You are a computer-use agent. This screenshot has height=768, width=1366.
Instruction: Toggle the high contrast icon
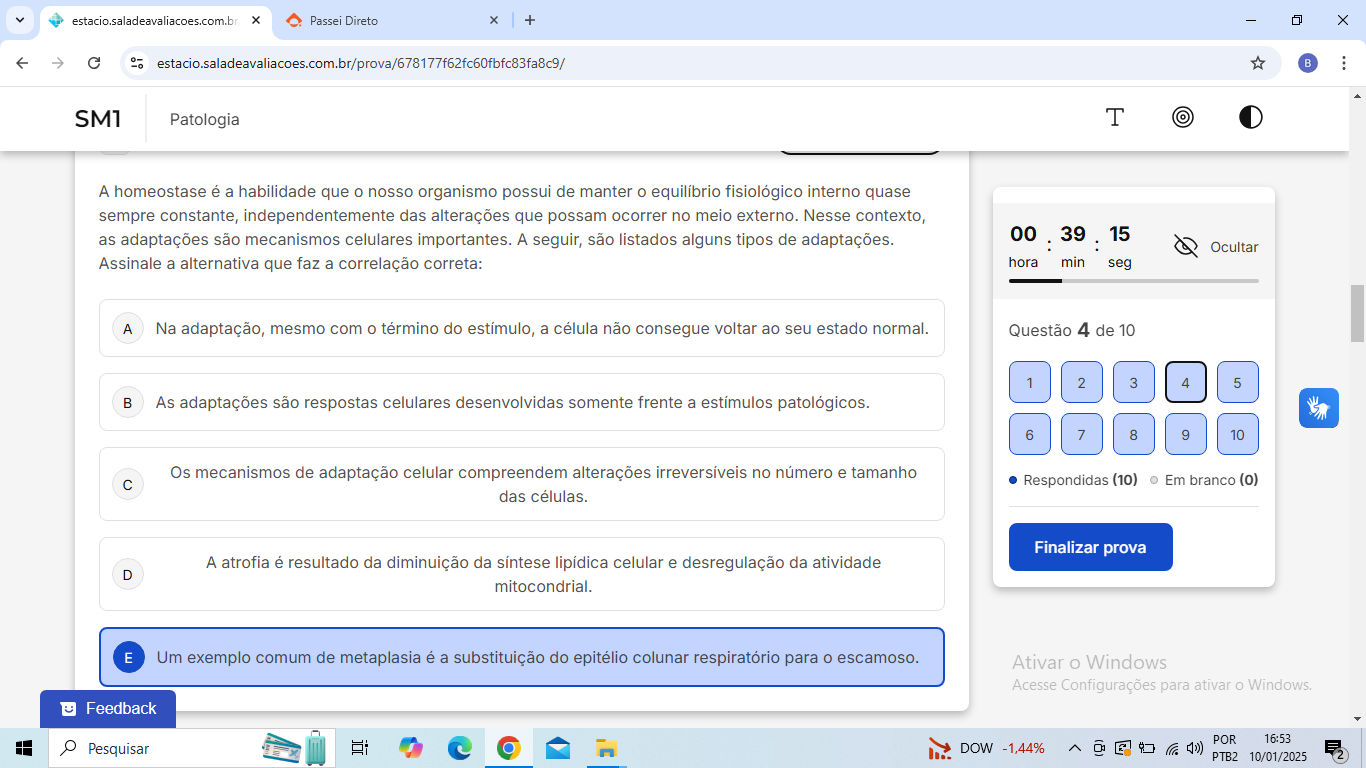point(1251,117)
